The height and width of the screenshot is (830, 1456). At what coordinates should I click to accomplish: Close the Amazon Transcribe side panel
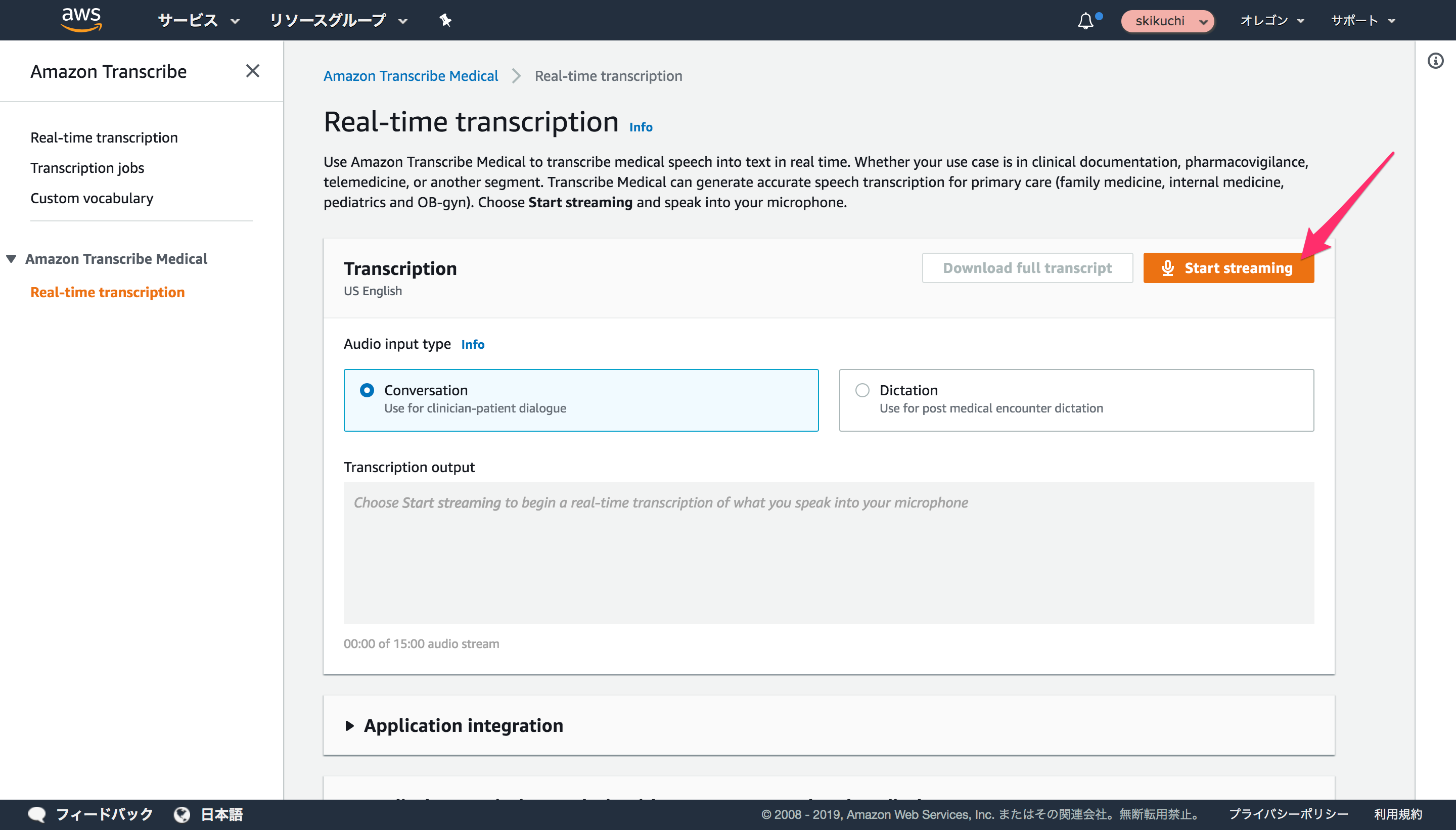tap(253, 71)
